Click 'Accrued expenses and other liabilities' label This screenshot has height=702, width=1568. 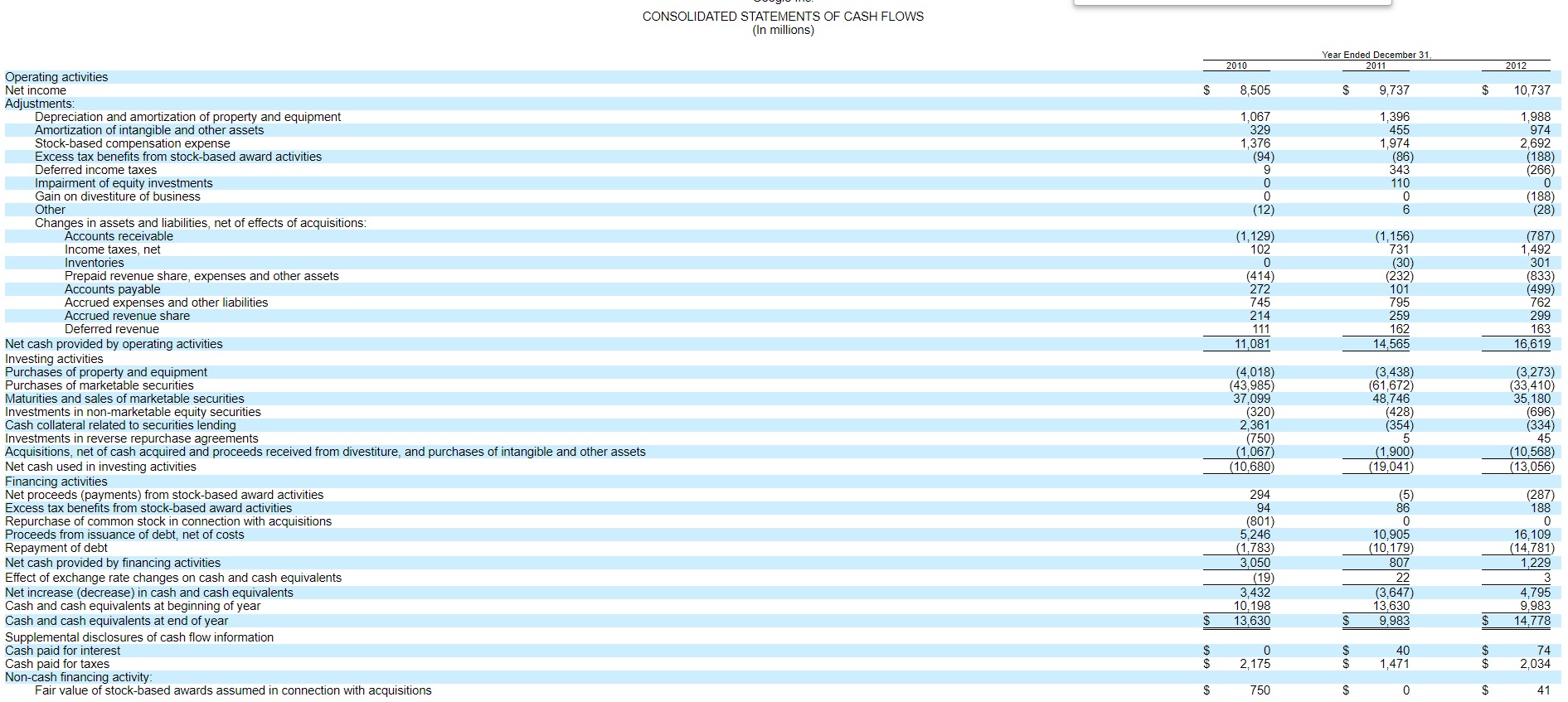pyautogui.click(x=167, y=303)
